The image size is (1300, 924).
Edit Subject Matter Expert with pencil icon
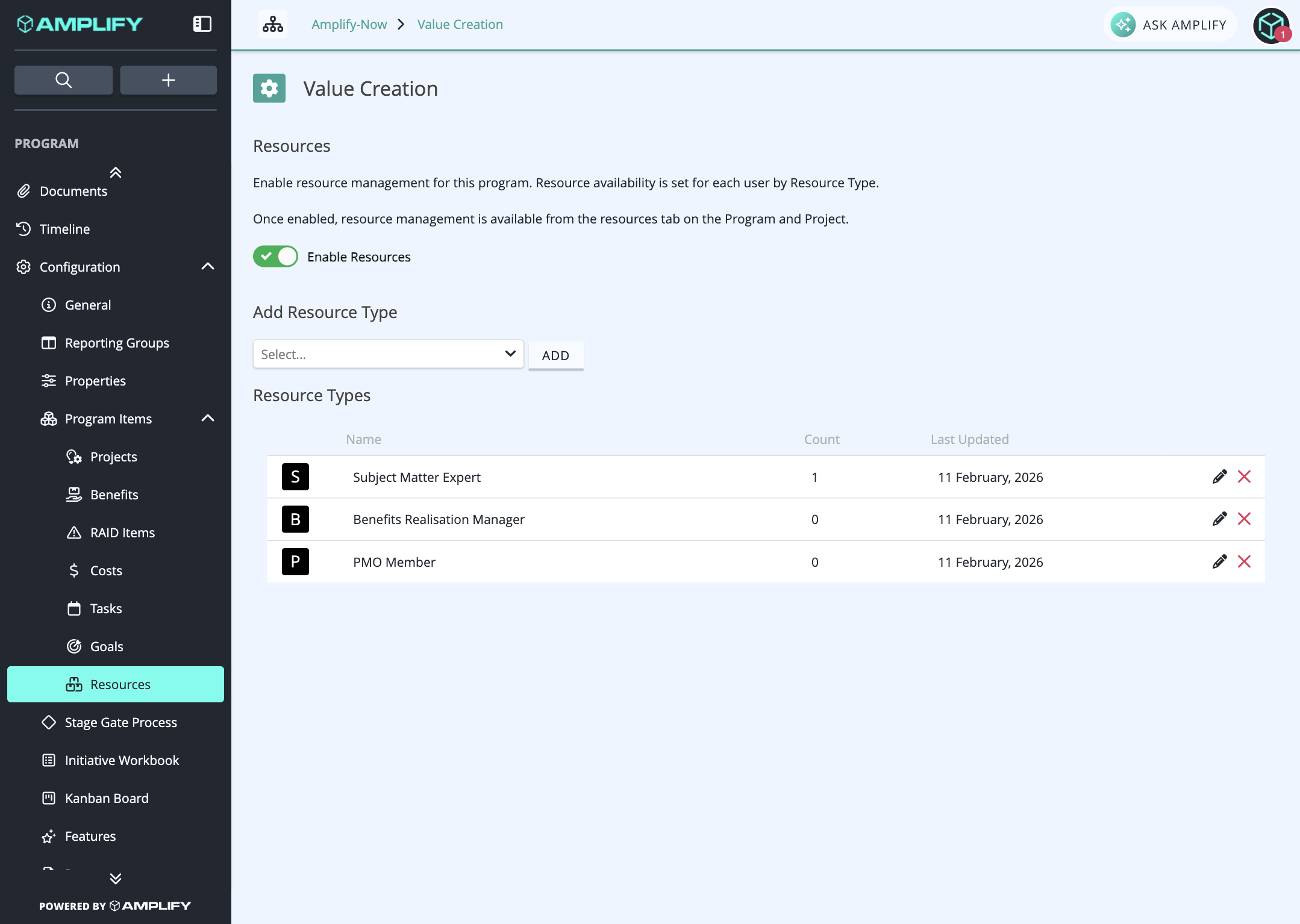pyautogui.click(x=1219, y=476)
